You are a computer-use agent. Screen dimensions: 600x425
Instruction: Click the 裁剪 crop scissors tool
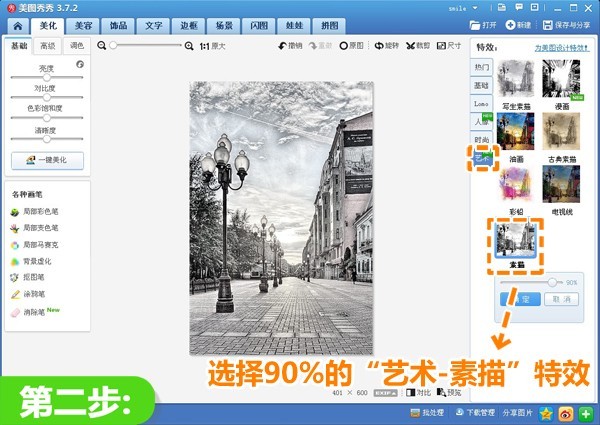click(418, 46)
